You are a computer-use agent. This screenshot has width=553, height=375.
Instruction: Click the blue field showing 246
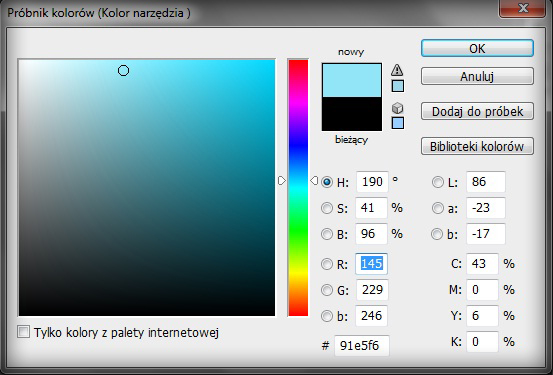click(372, 316)
